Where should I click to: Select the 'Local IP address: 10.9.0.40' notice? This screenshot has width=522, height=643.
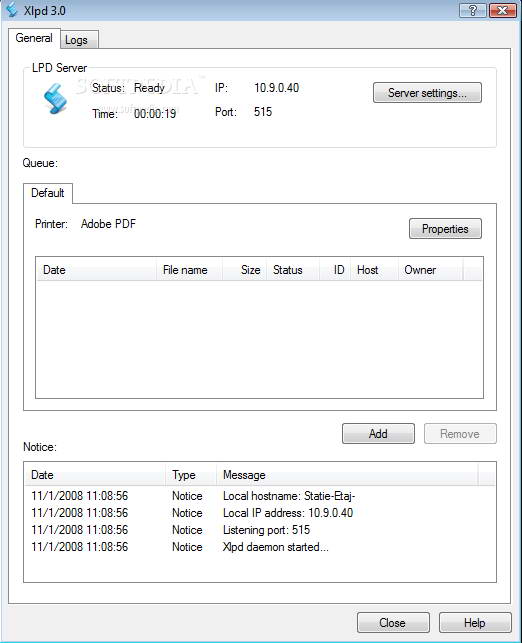click(260, 513)
